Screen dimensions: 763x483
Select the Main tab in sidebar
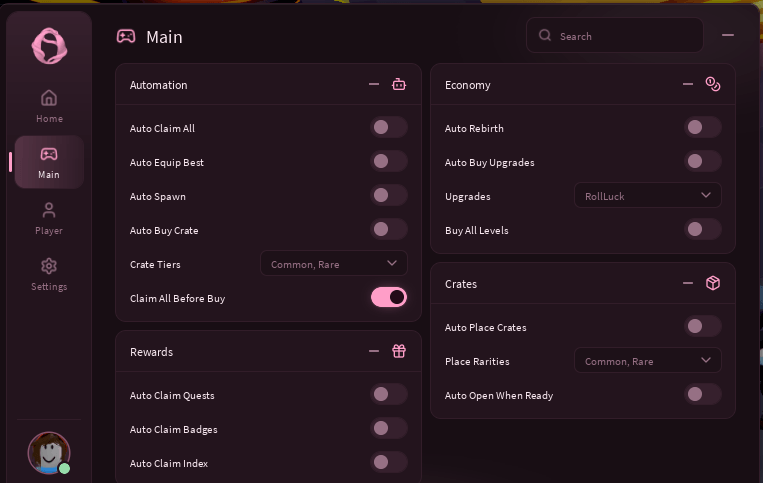[49, 162]
